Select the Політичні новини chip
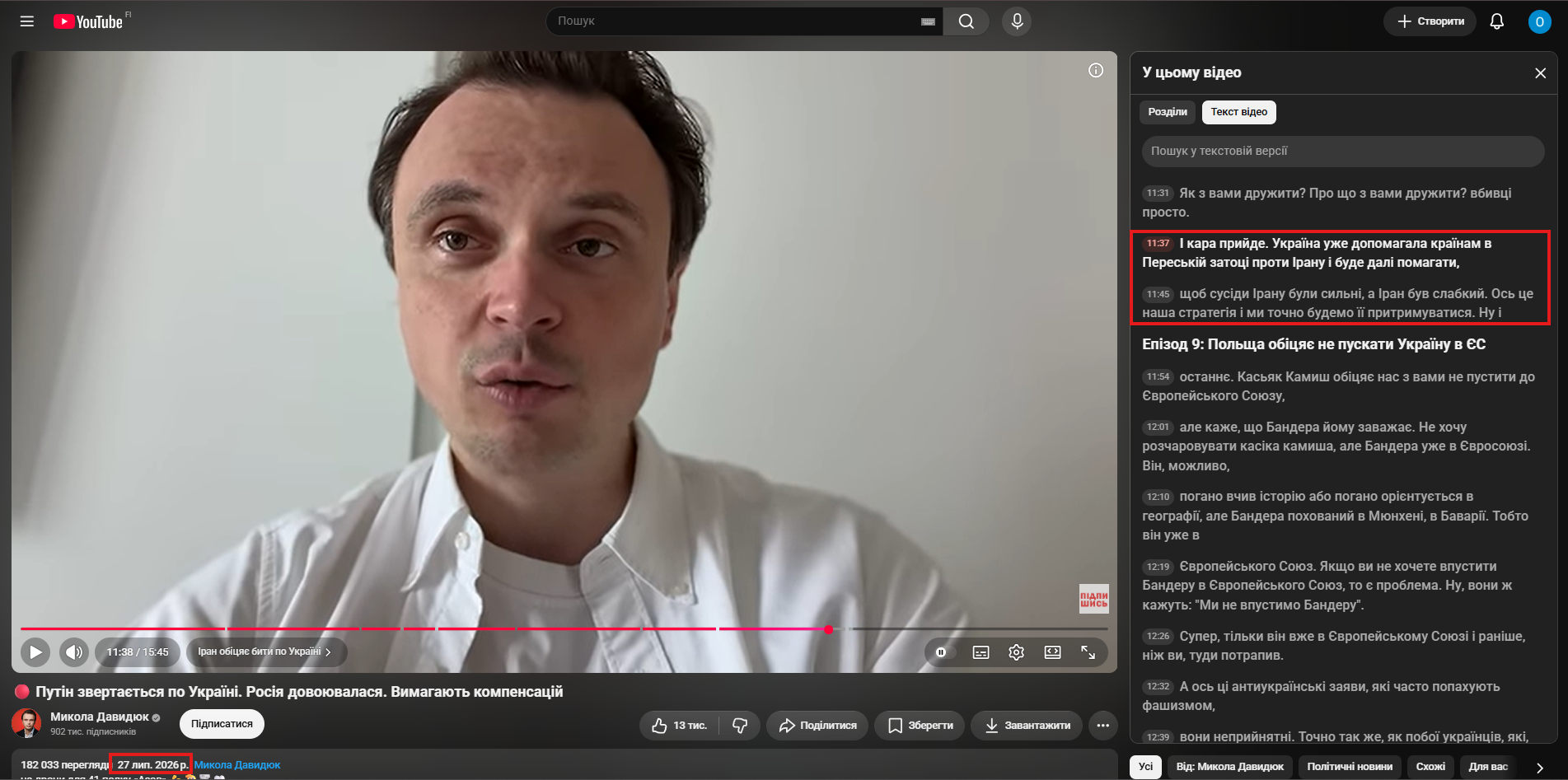The width and height of the screenshot is (1568, 780). click(x=1350, y=767)
